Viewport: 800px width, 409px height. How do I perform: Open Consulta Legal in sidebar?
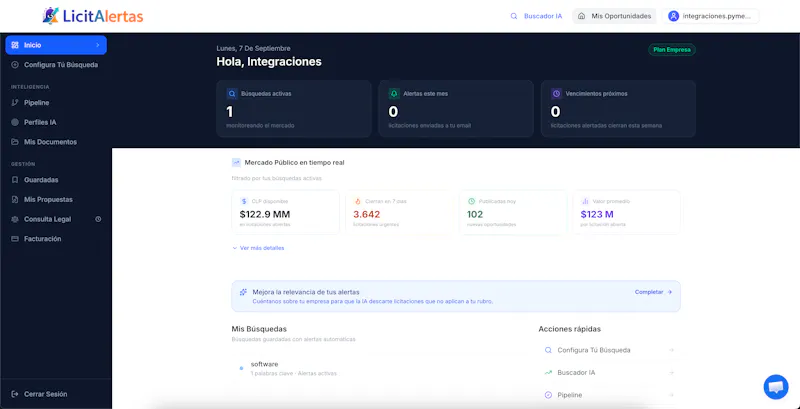click(x=56, y=219)
